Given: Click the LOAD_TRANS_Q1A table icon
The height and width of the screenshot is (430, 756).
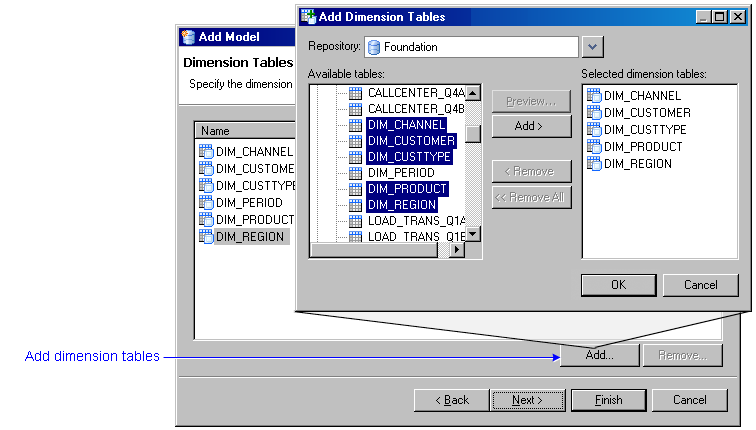Looking at the screenshot, I should coord(355,221).
